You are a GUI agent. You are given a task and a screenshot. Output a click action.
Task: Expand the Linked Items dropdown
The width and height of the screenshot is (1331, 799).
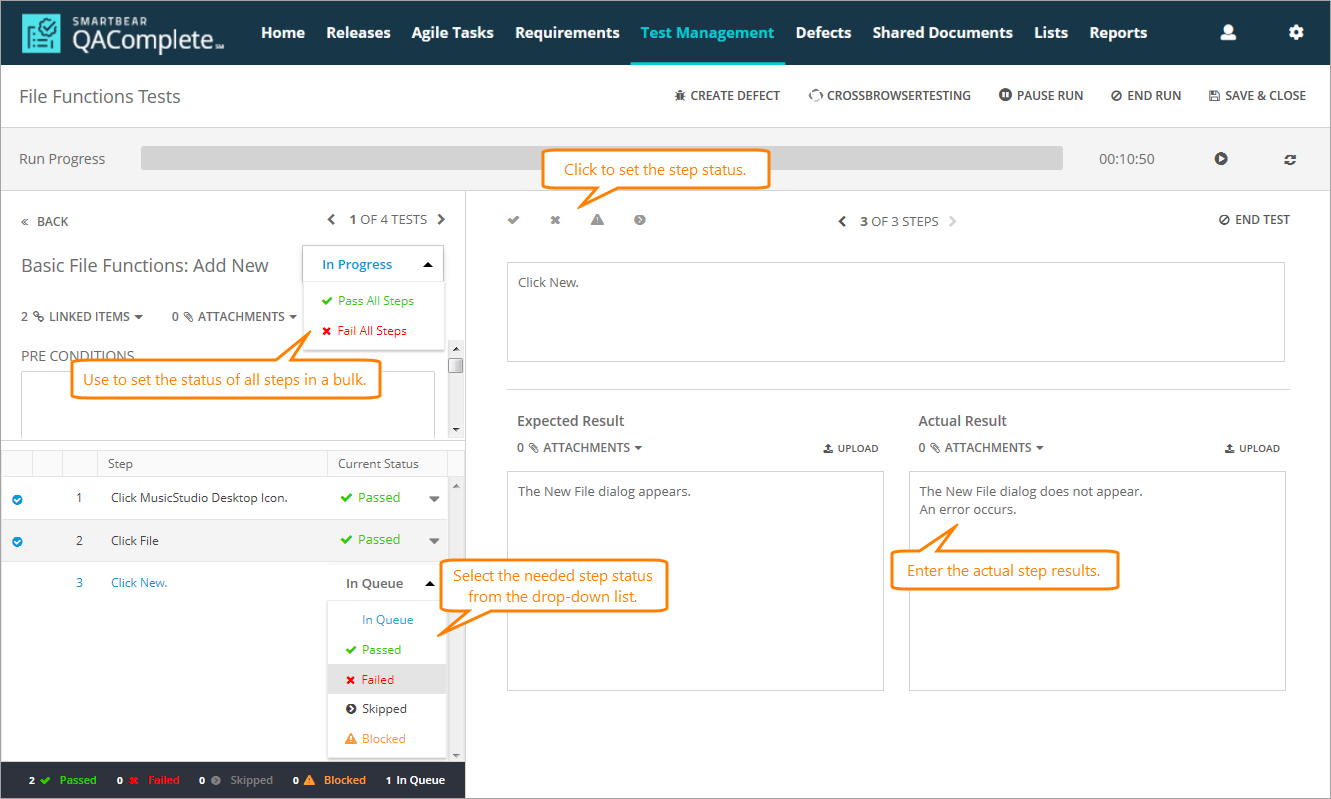pos(82,317)
